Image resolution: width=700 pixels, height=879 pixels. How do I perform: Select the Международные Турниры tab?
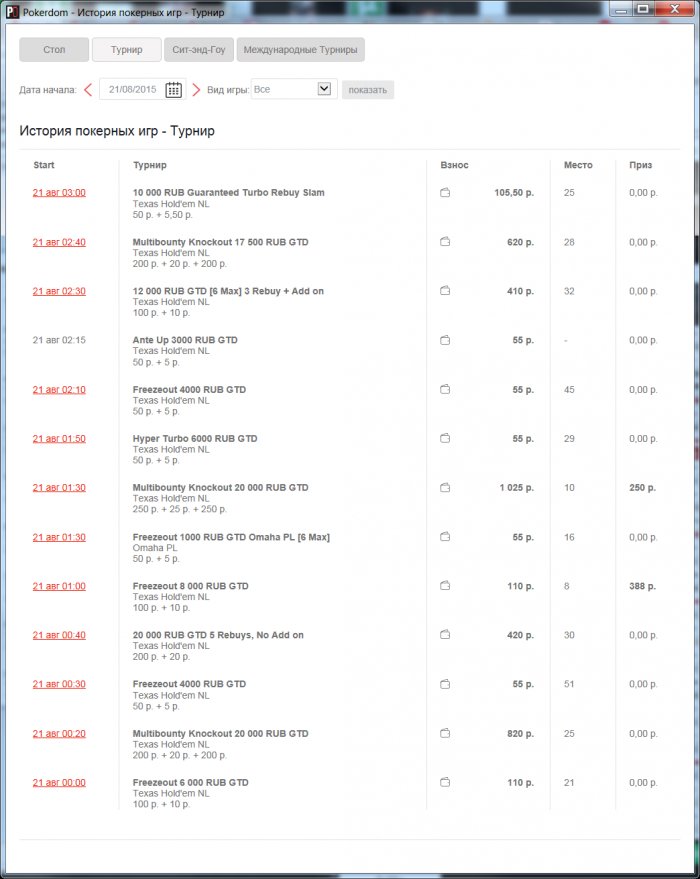tap(300, 50)
